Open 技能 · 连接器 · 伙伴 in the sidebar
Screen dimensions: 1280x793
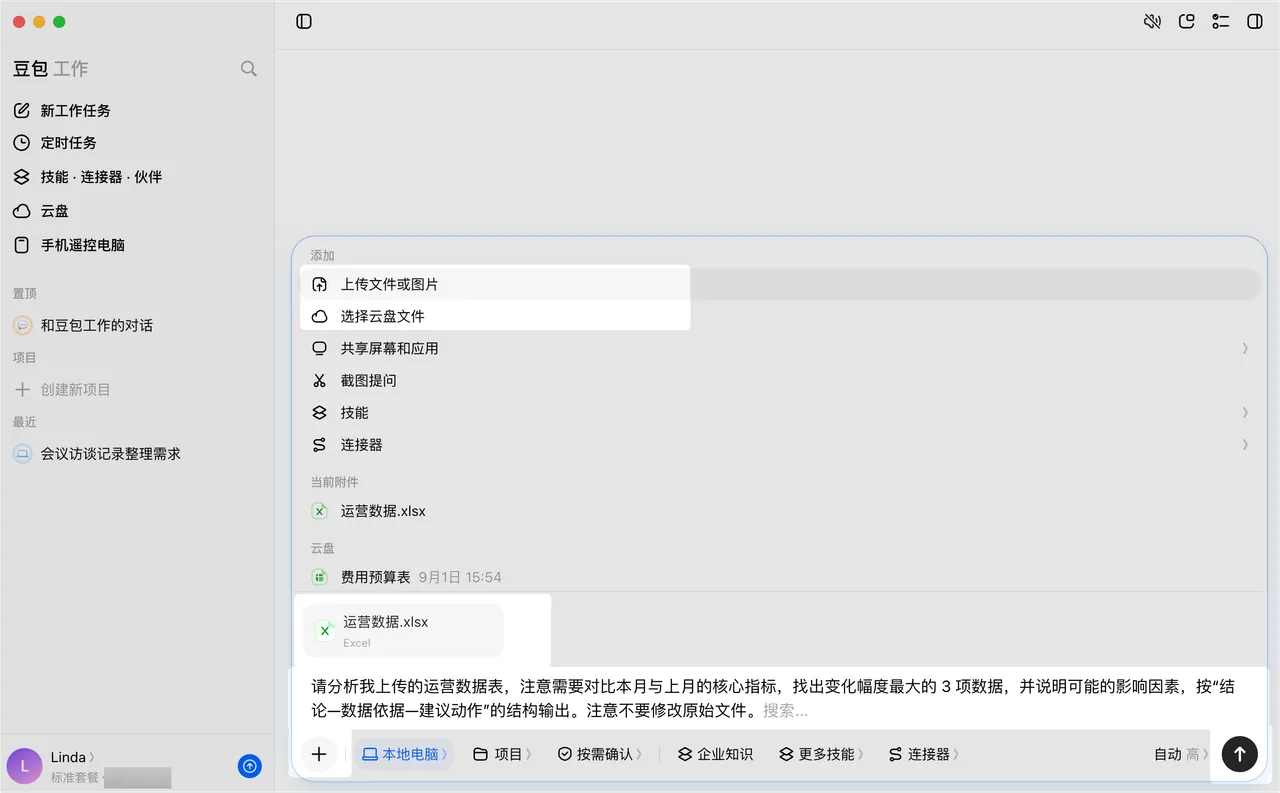tap(137, 177)
